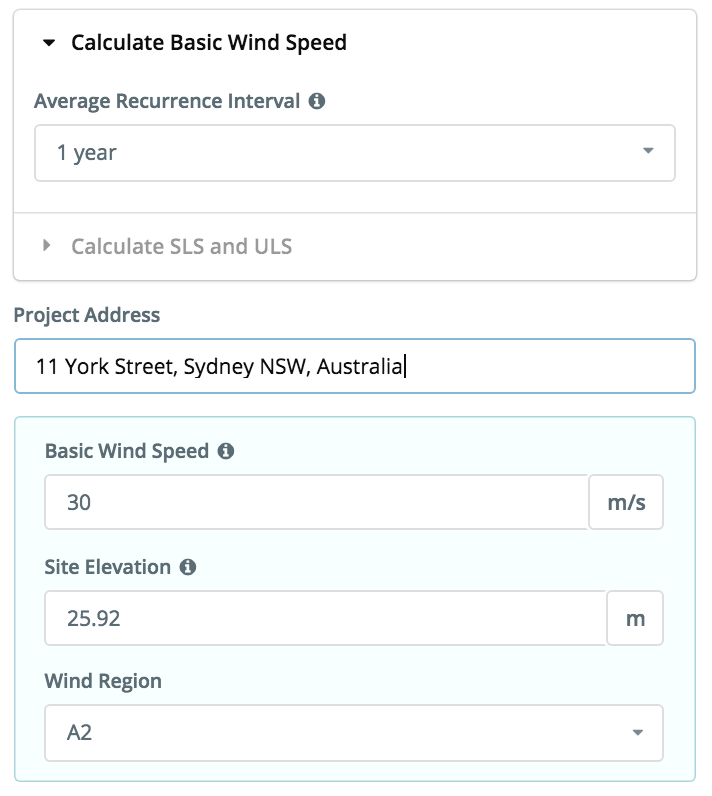Open the '1 year' recurrence interval dropdown
The width and height of the screenshot is (712, 796).
[x=355, y=153]
